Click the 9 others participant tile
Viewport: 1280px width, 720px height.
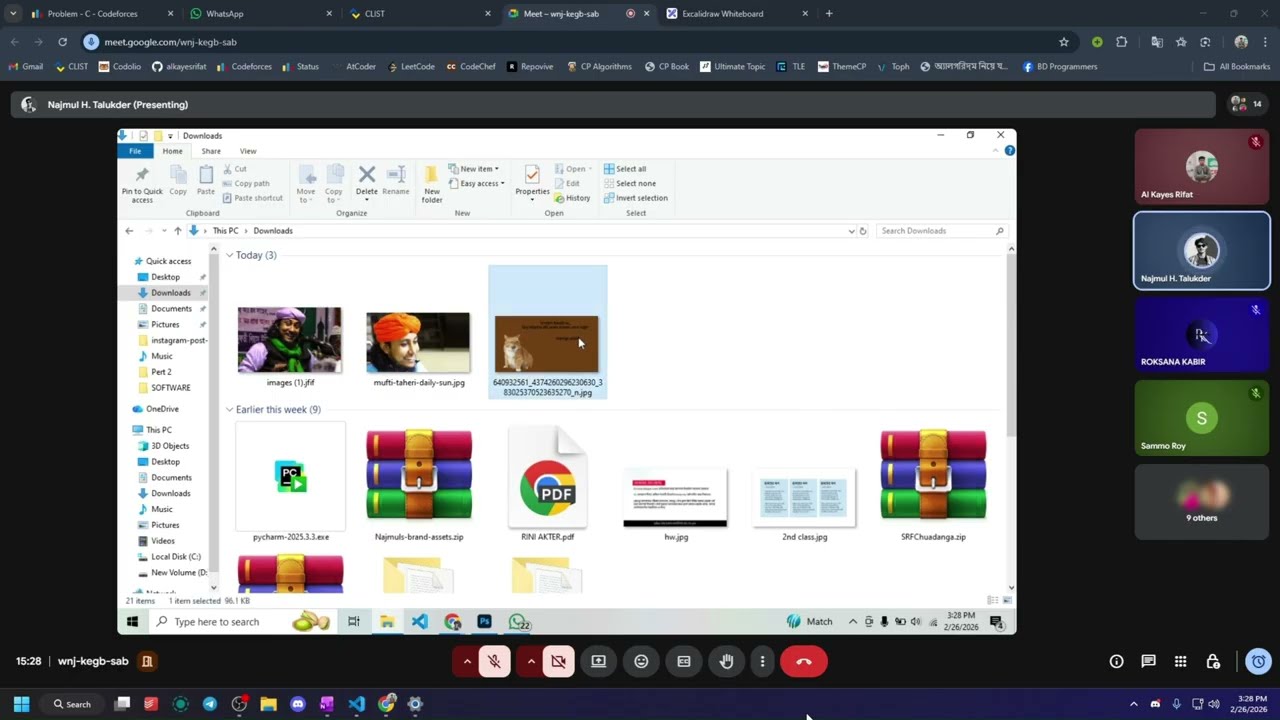[x=1202, y=502]
